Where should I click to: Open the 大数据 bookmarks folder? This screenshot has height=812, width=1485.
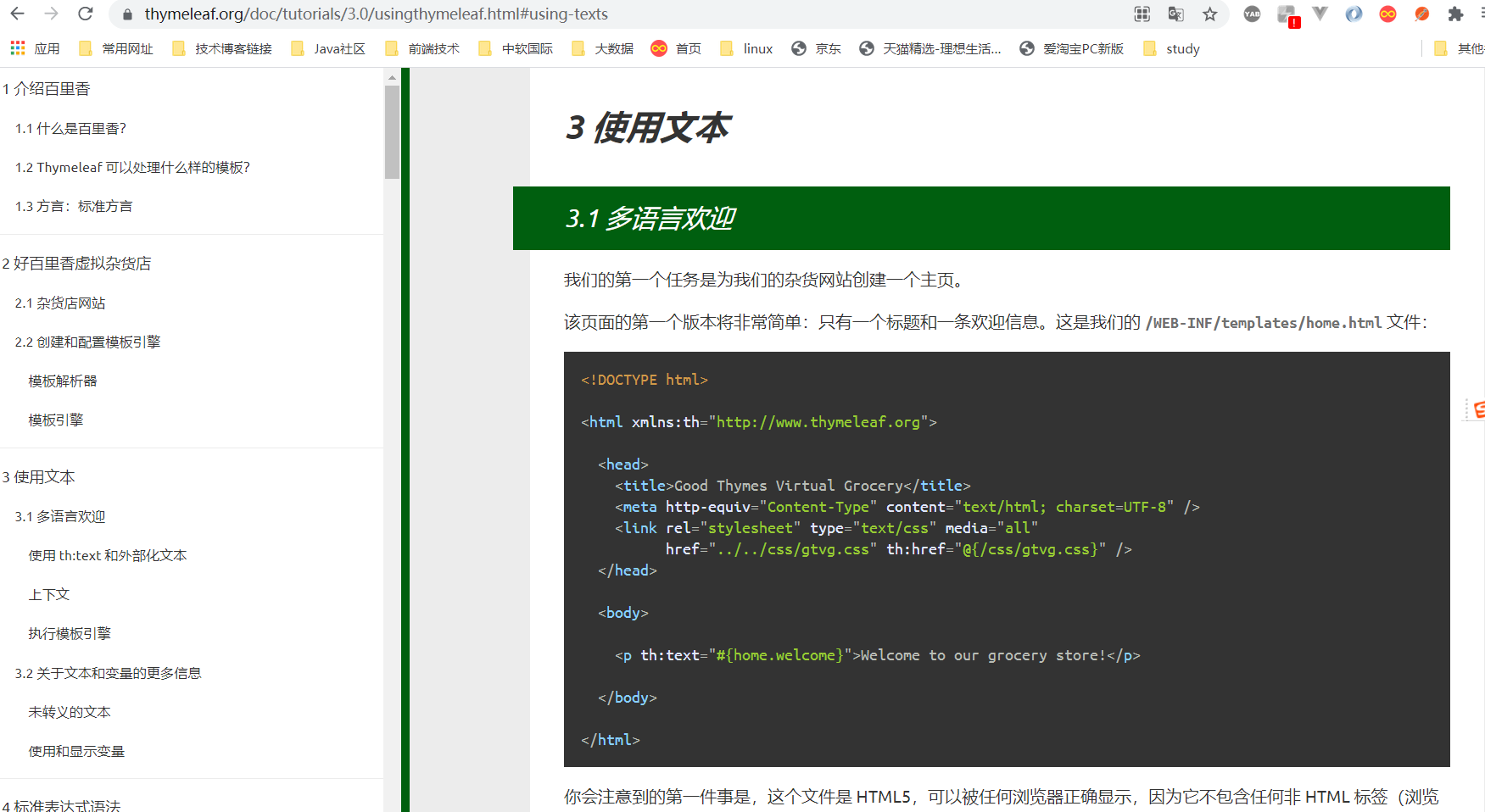(x=603, y=48)
